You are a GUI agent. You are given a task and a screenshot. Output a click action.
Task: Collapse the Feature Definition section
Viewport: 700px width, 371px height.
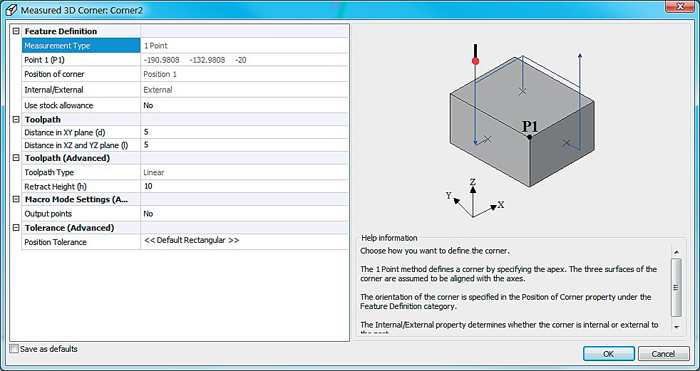[x=16, y=31]
